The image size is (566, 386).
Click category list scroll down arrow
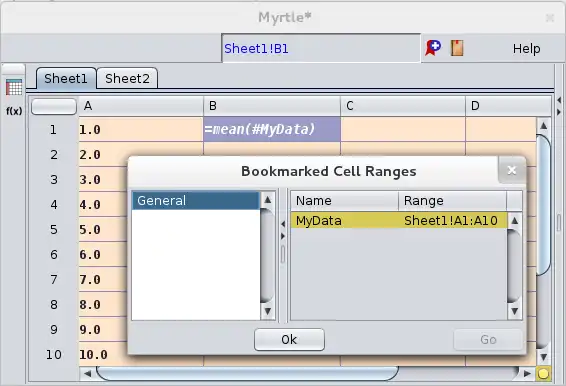point(267,311)
